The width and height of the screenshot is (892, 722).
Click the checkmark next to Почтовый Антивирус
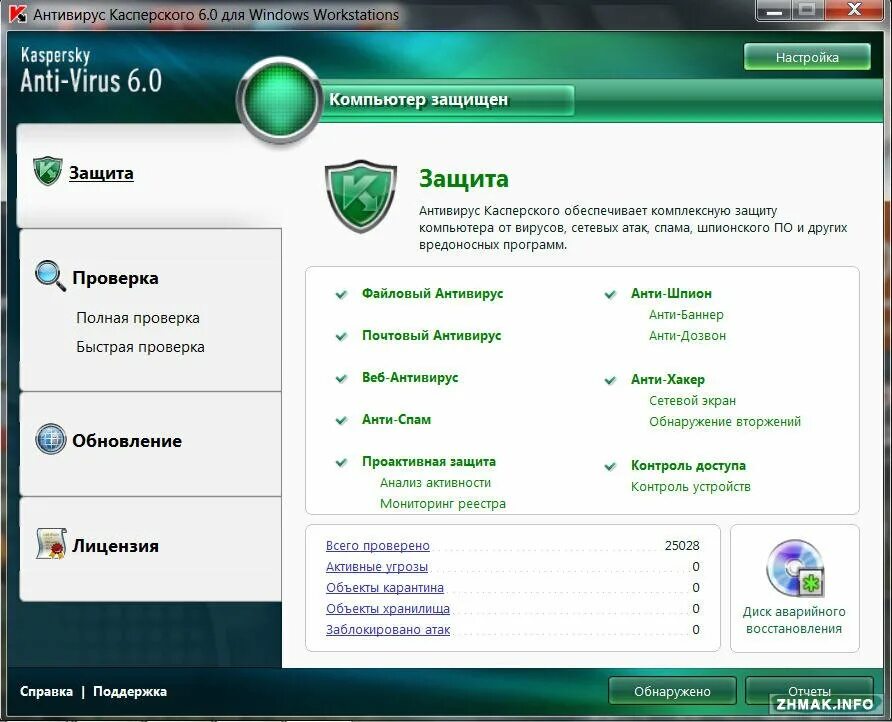[x=341, y=337]
